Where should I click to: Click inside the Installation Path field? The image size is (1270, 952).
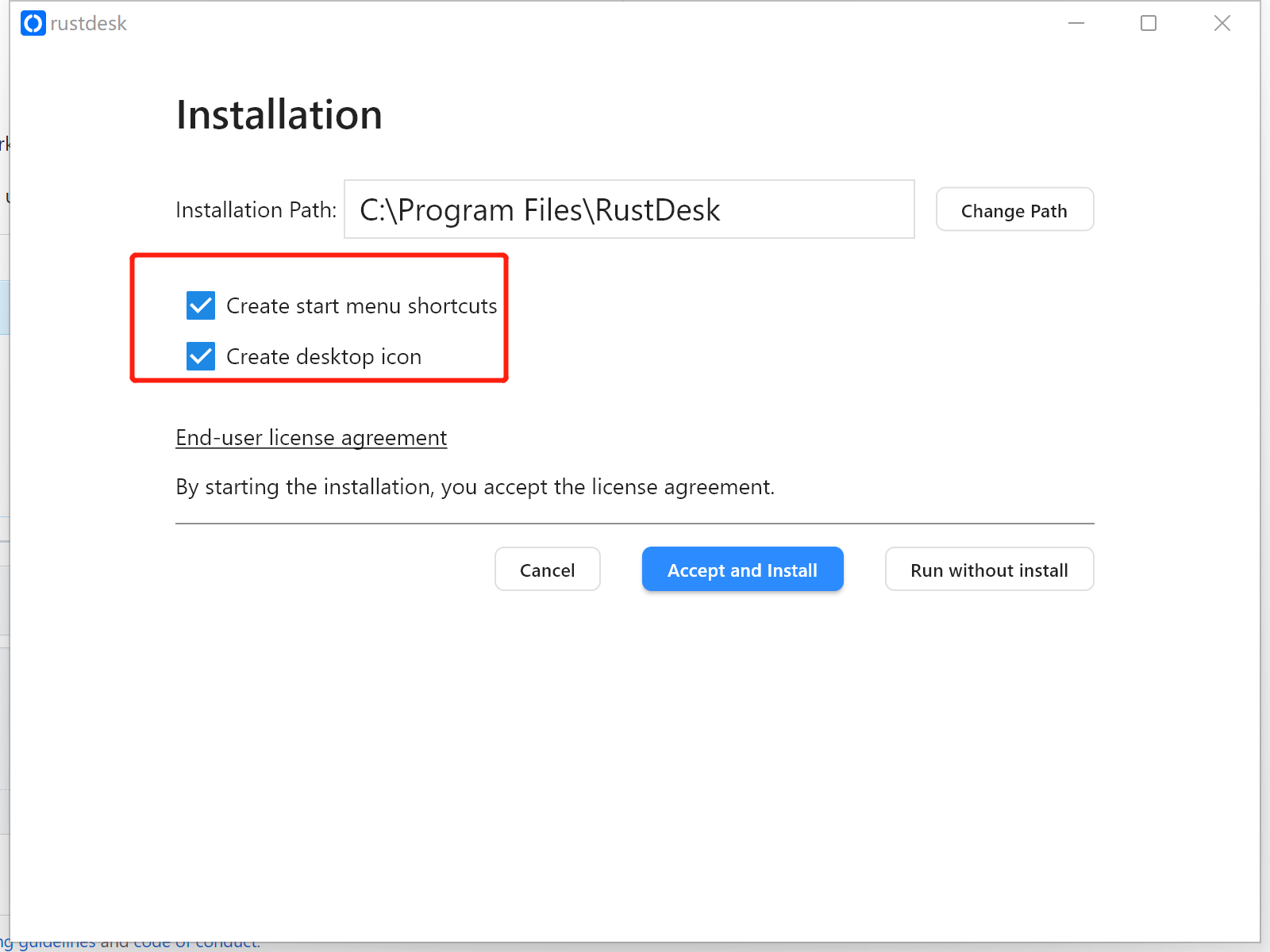(629, 209)
